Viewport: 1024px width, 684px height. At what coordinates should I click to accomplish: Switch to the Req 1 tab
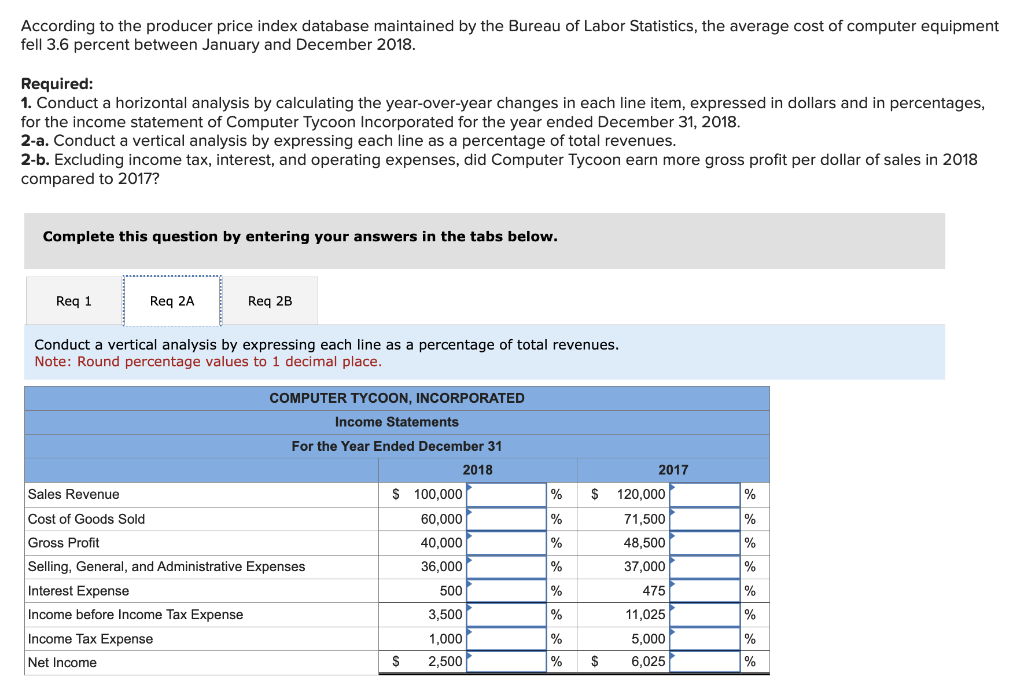tap(72, 300)
